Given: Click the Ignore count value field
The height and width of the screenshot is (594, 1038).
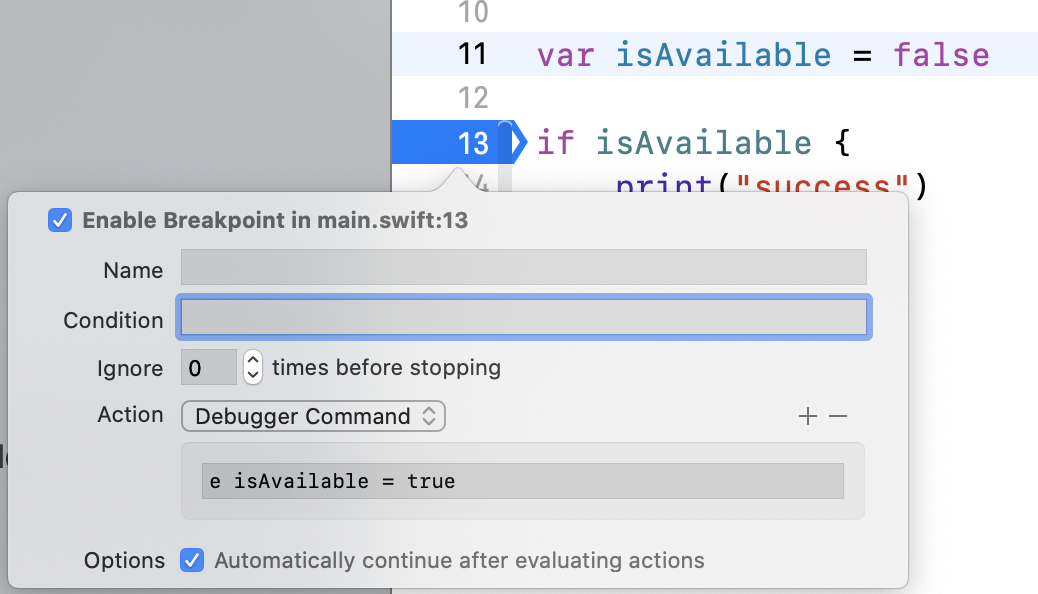Looking at the screenshot, I should point(209,368).
